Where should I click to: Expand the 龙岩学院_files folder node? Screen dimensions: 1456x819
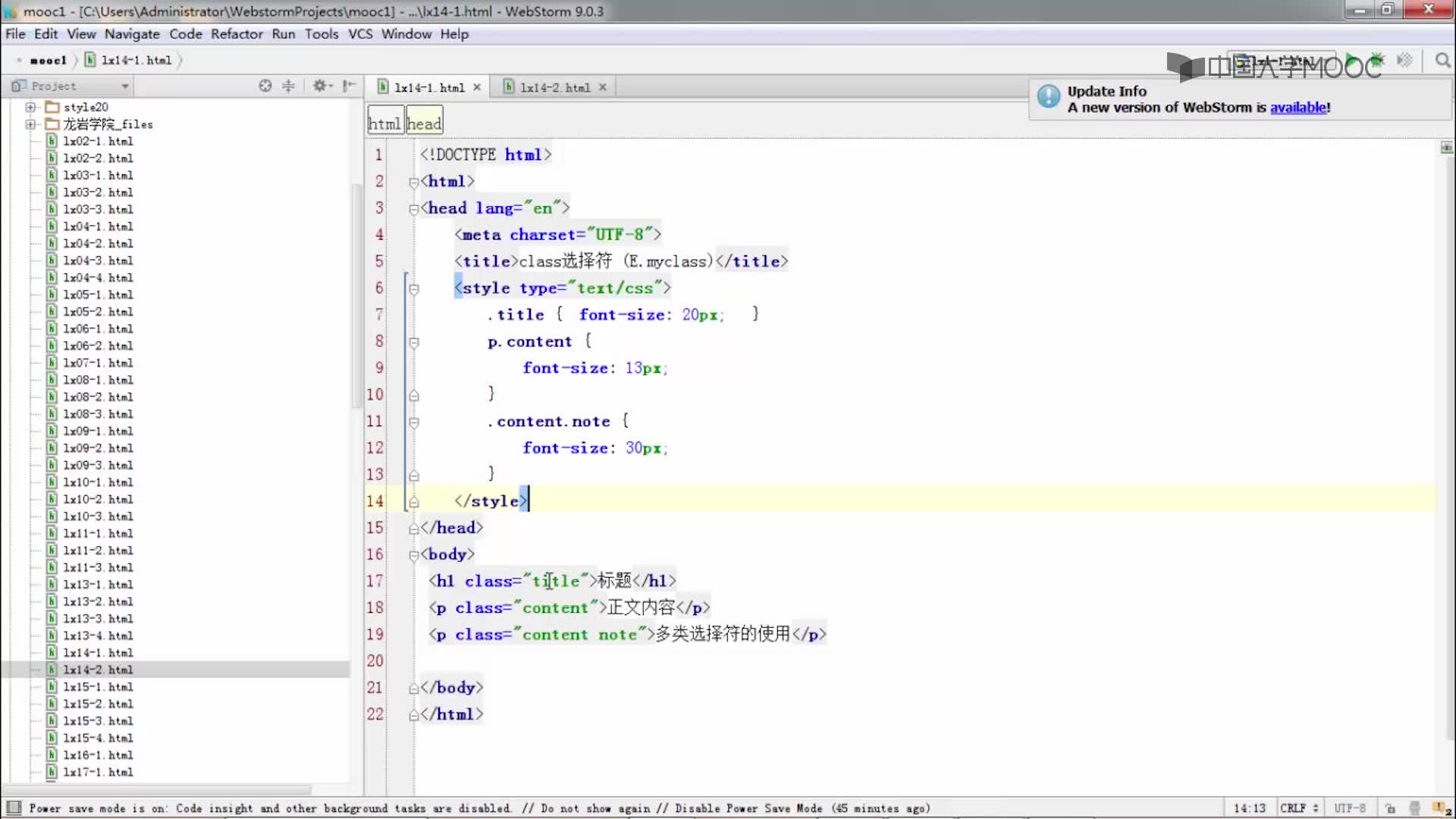[30, 124]
